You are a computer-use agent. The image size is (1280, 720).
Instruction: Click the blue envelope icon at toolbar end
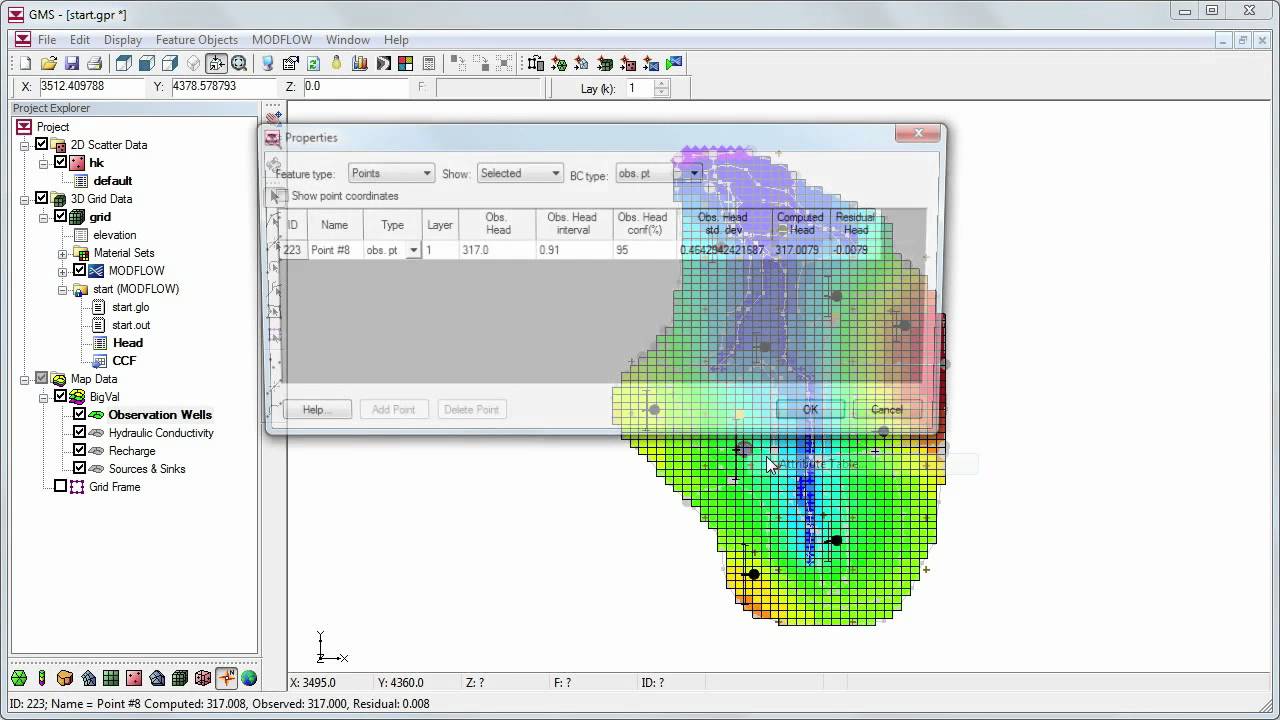coord(674,63)
